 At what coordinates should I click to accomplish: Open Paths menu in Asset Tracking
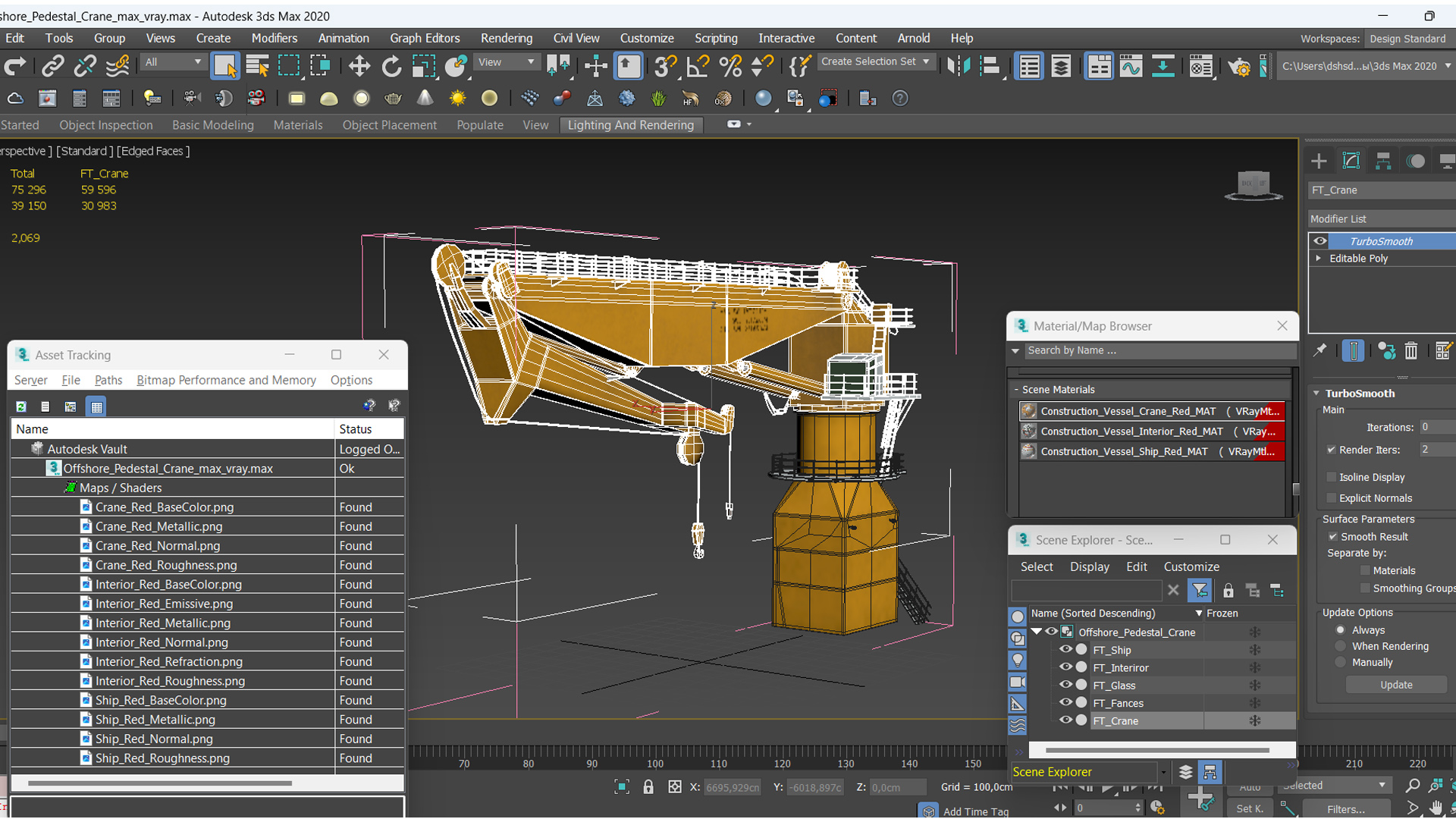[x=108, y=380]
